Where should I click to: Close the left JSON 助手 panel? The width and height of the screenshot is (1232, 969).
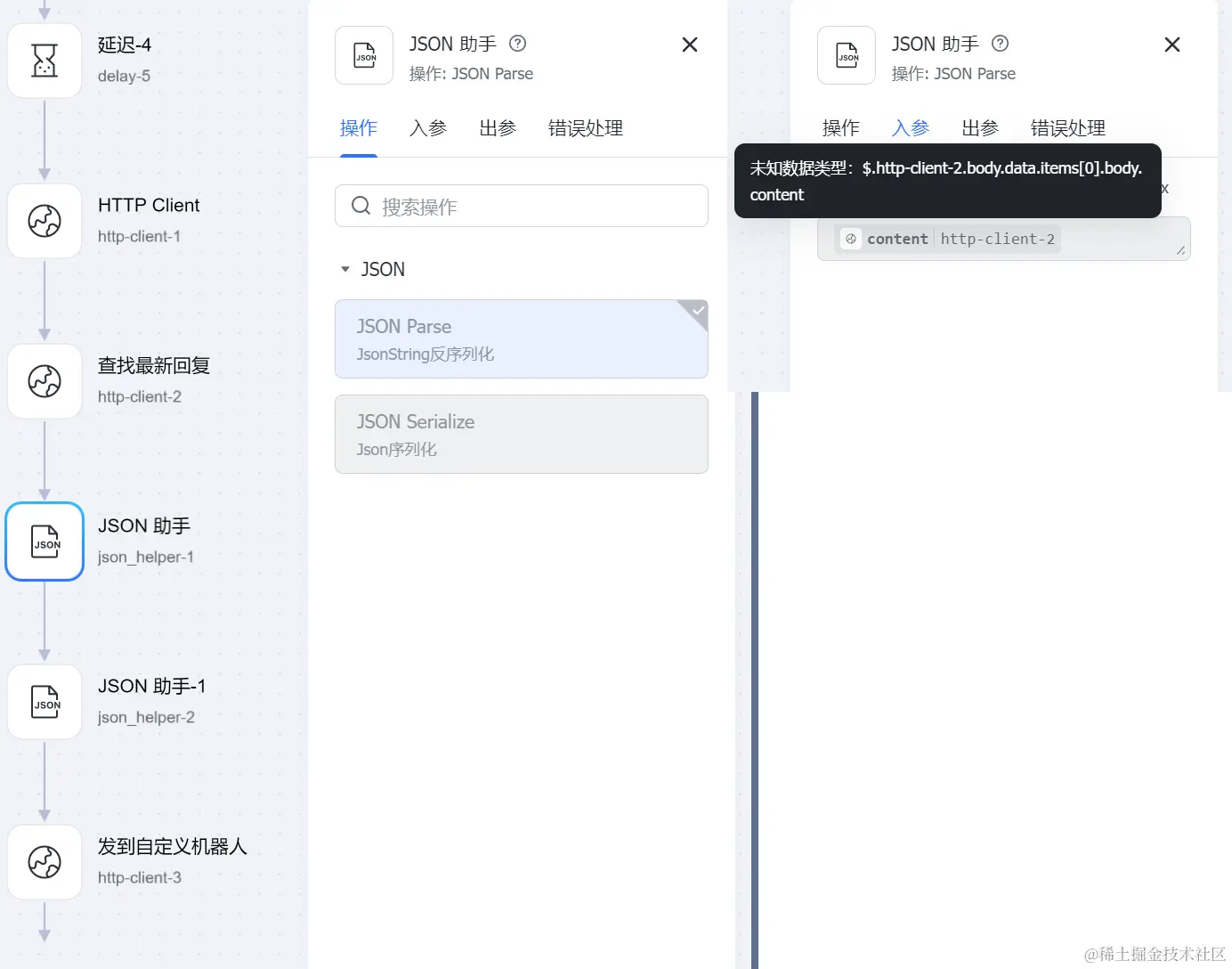tap(689, 45)
